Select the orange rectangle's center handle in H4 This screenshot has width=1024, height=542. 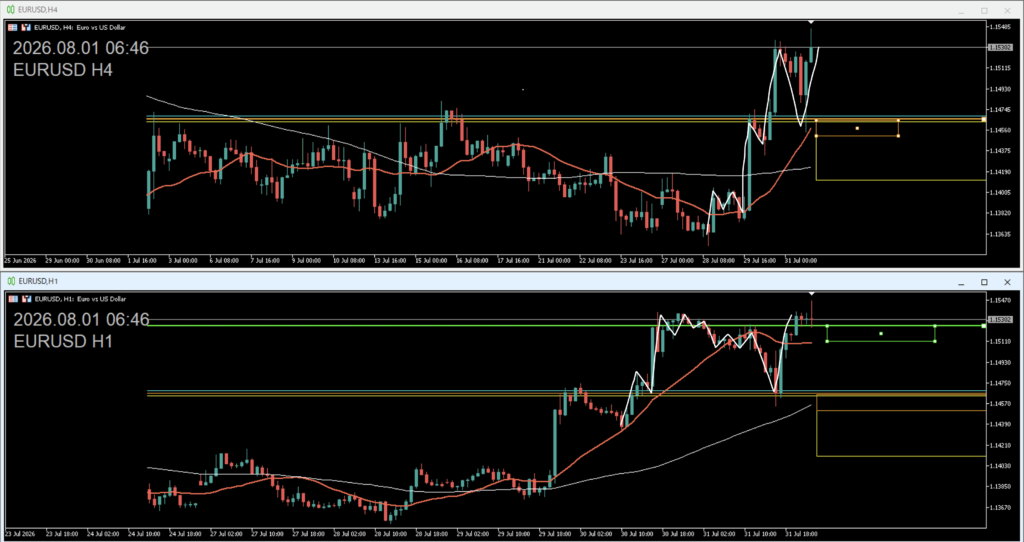857,128
